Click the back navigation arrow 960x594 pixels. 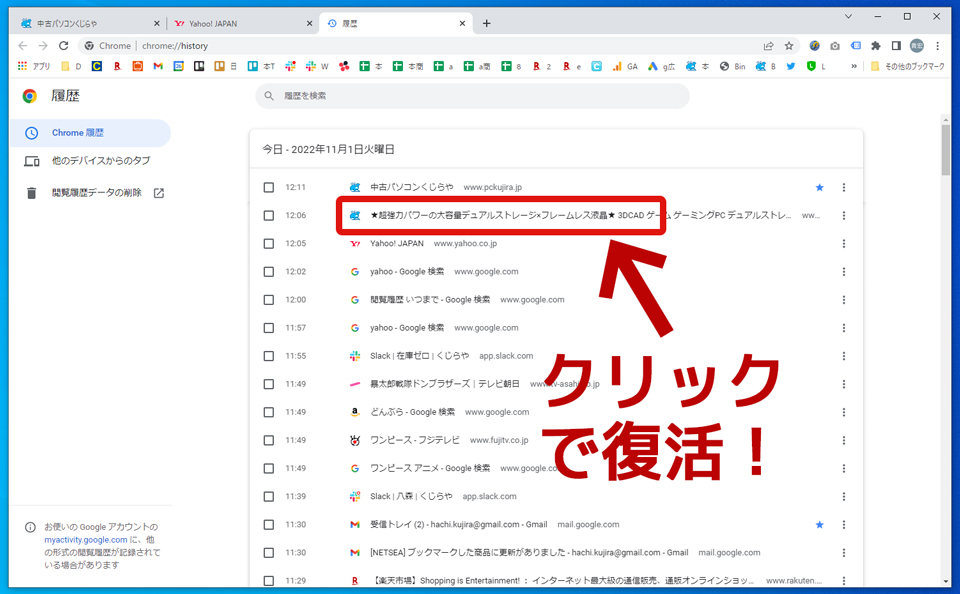pos(22,45)
